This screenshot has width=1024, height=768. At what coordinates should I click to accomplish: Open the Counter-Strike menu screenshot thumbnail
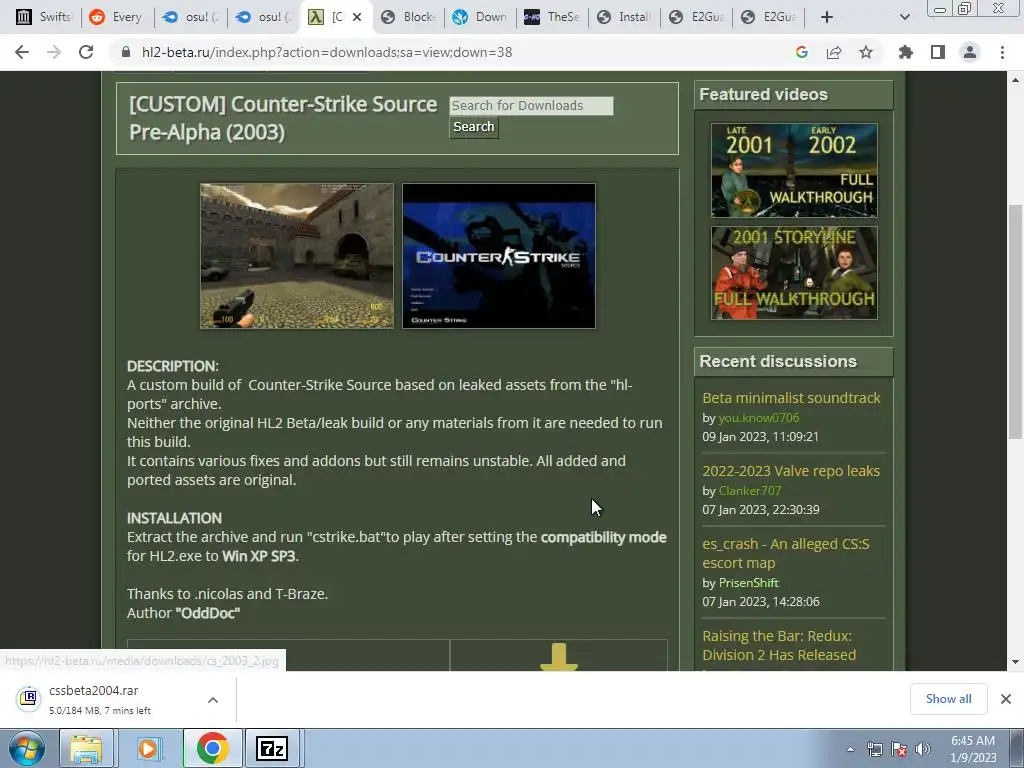point(499,255)
